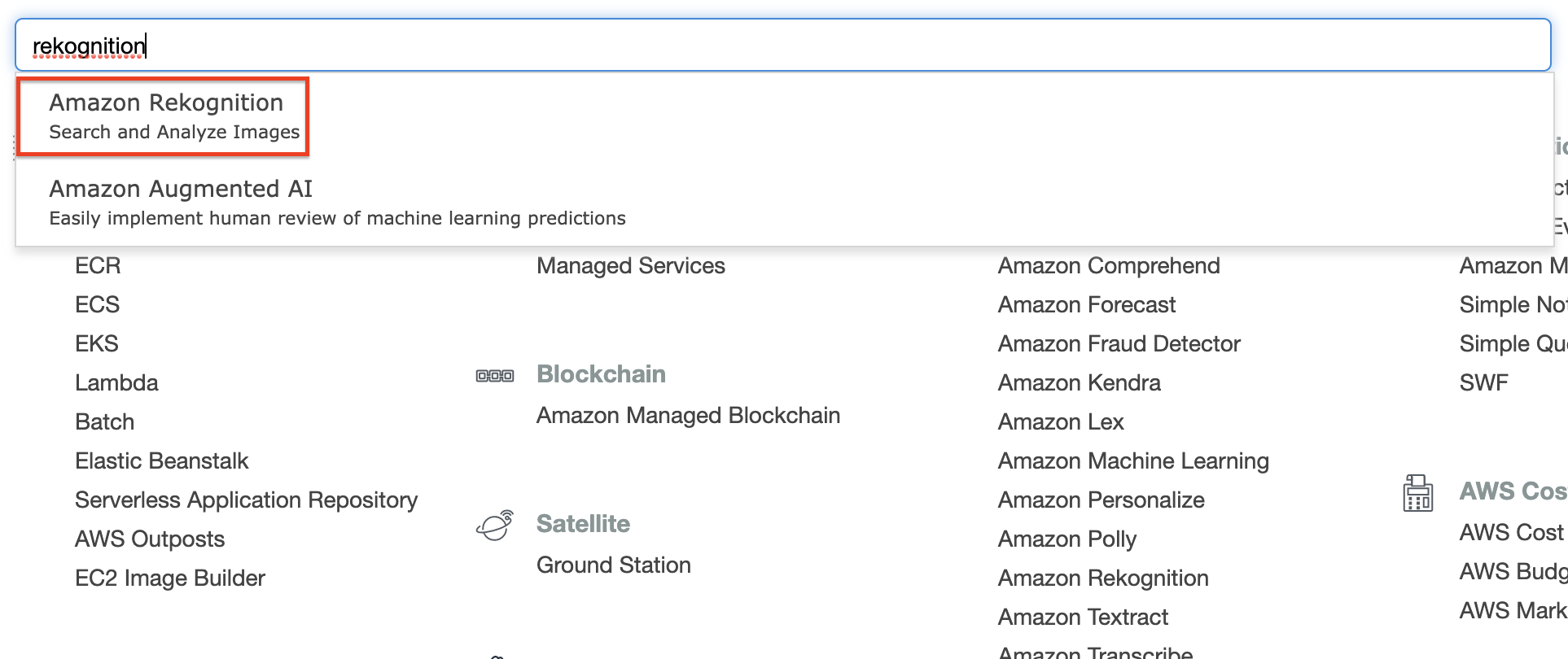Open Amazon Rekognition in the services list
The width and height of the screenshot is (1568, 659).
pos(1103,578)
